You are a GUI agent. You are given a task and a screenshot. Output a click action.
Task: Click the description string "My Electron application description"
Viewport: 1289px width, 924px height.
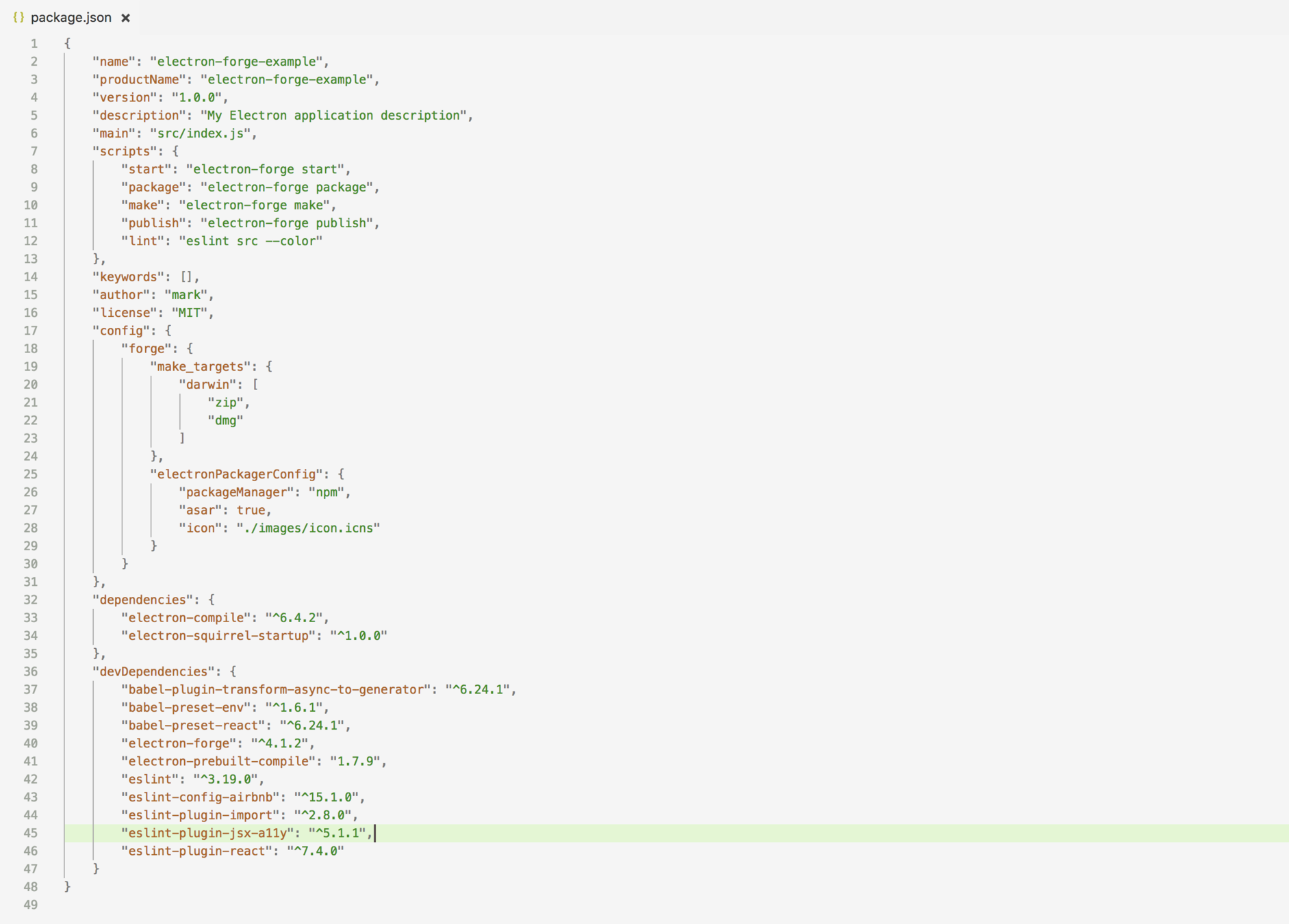[x=333, y=115]
